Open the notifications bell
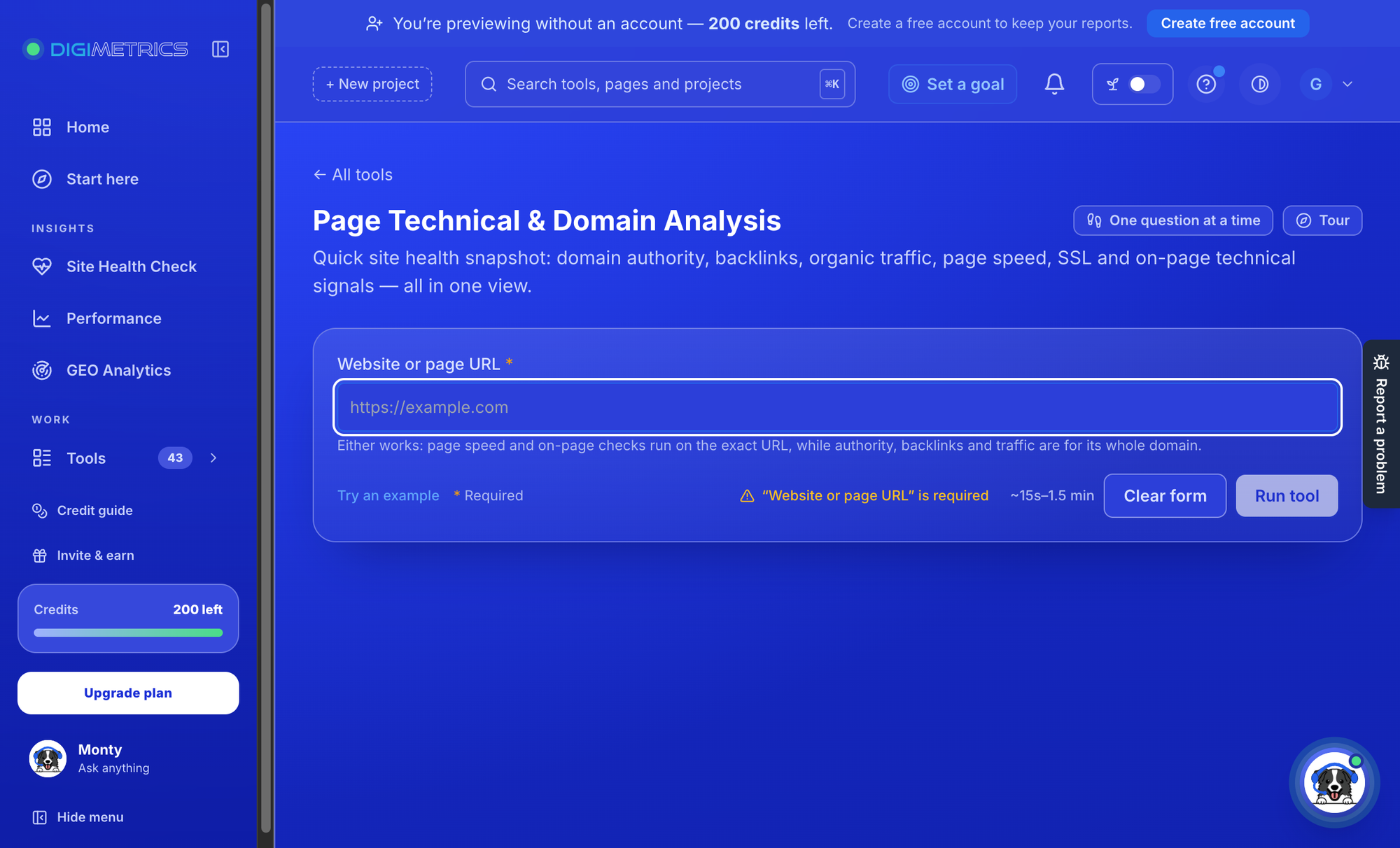The image size is (1400, 848). tap(1054, 84)
